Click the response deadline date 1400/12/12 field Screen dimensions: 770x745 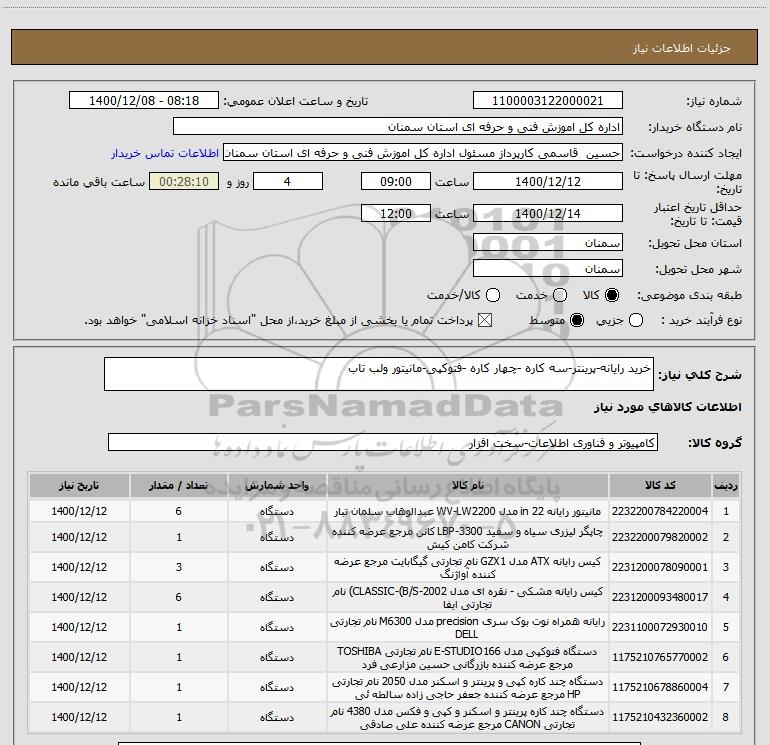click(548, 181)
